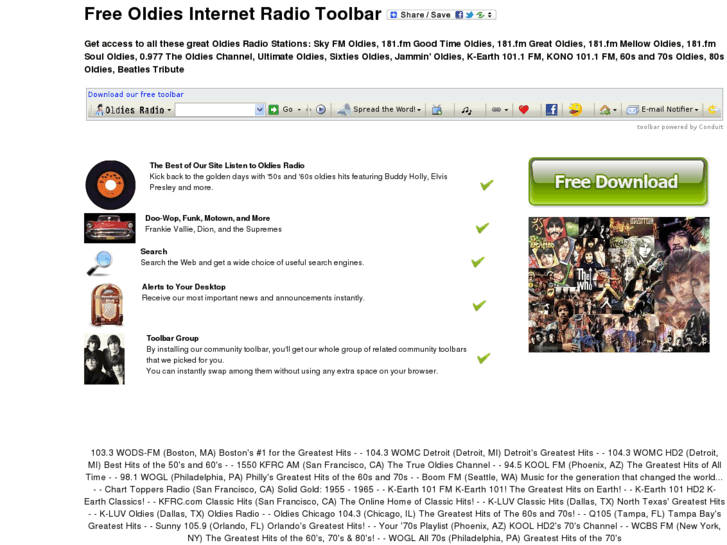Open the toolbar search box dropdown

[260, 109]
